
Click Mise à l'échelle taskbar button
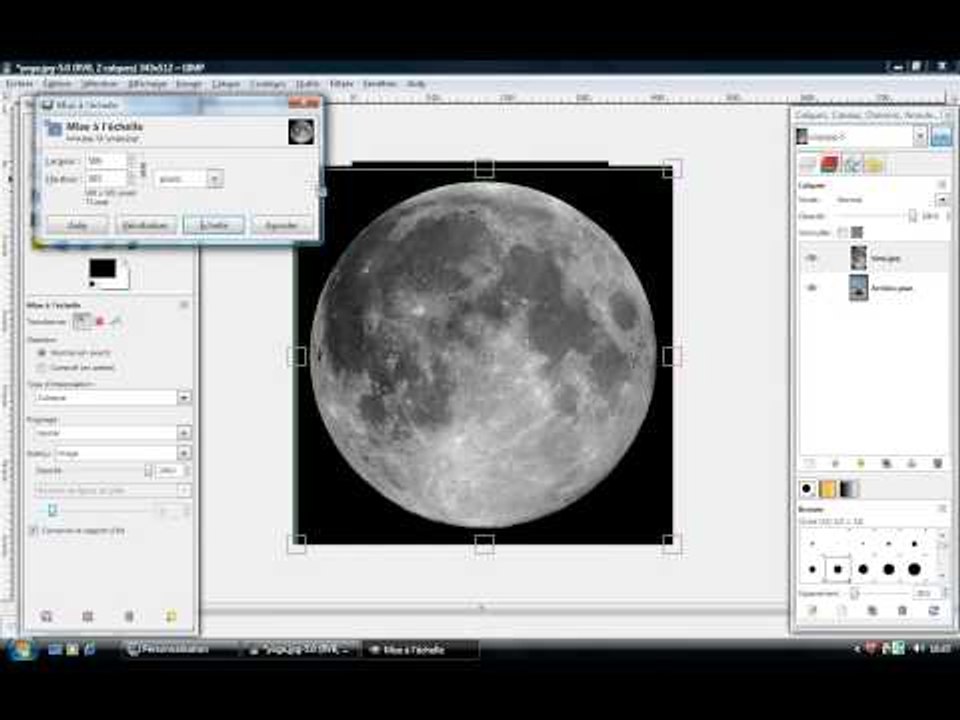pos(421,650)
